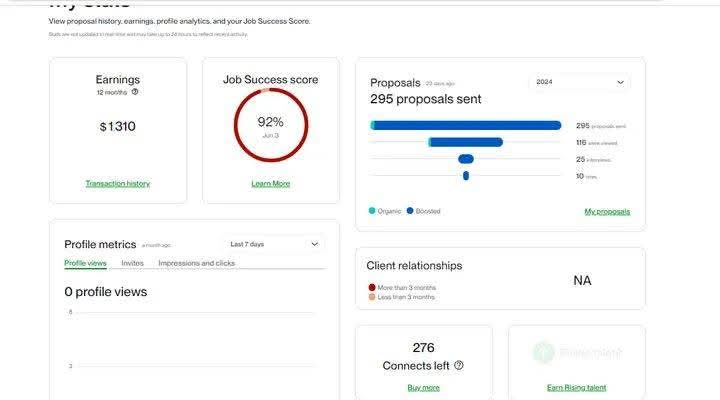This screenshot has height=400, width=720.
Task: Click the More than 3 months legend dot
Action: pos(373,288)
